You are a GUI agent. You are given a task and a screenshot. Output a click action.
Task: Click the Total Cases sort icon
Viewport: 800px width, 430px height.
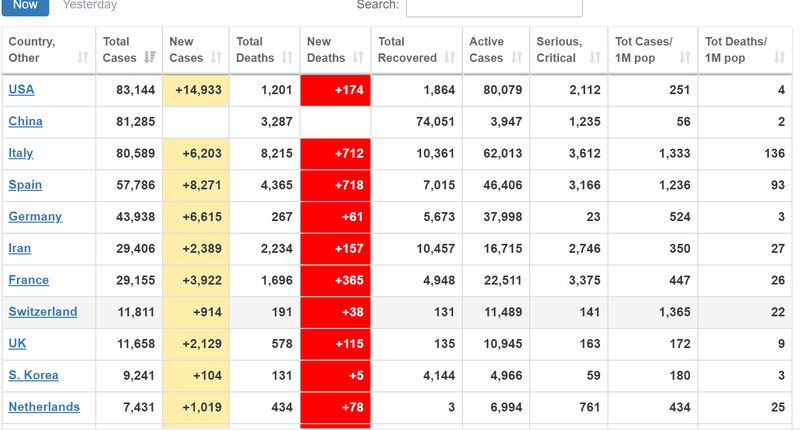click(150, 58)
